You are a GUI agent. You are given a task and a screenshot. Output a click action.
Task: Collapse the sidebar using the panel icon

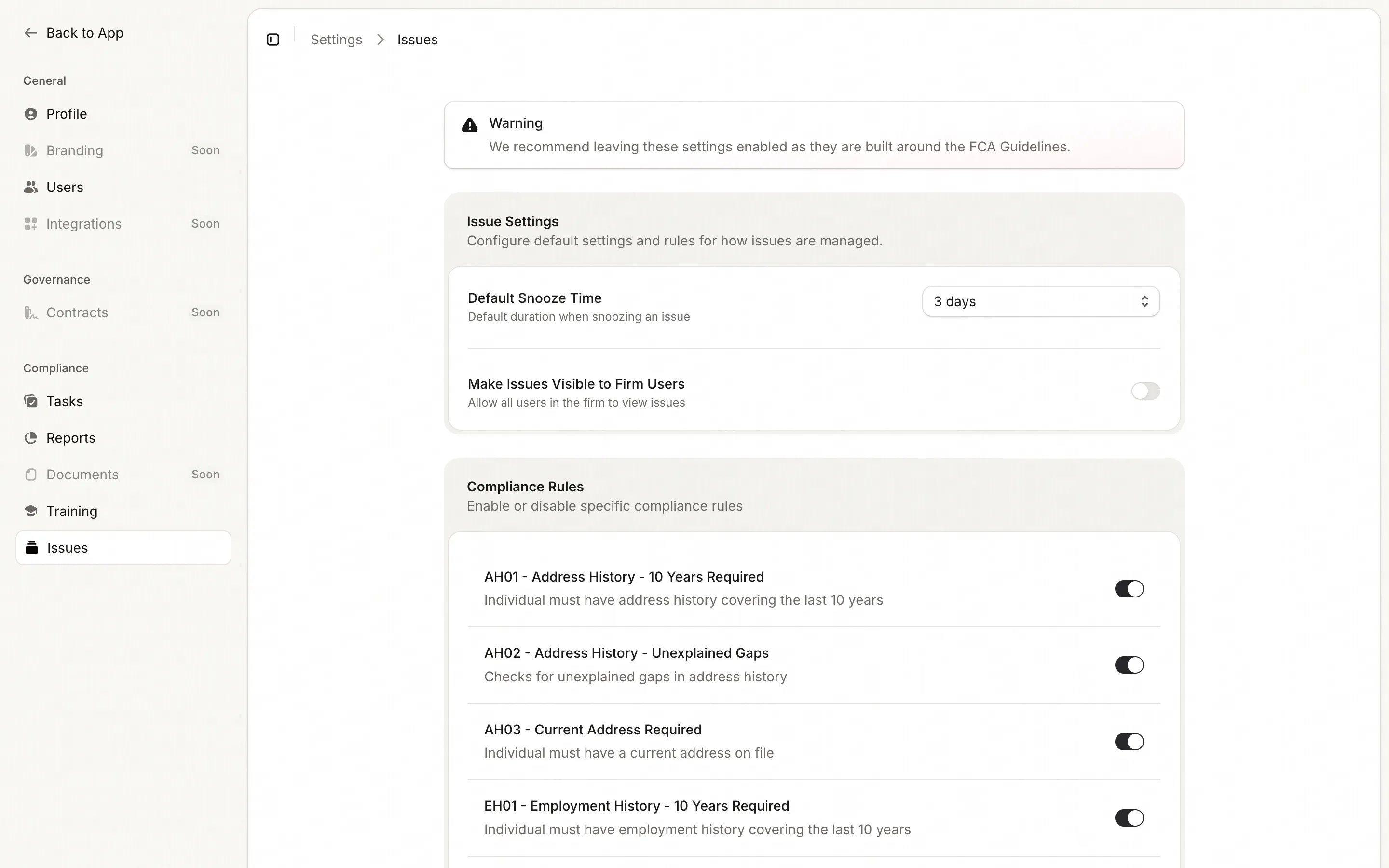273,39
